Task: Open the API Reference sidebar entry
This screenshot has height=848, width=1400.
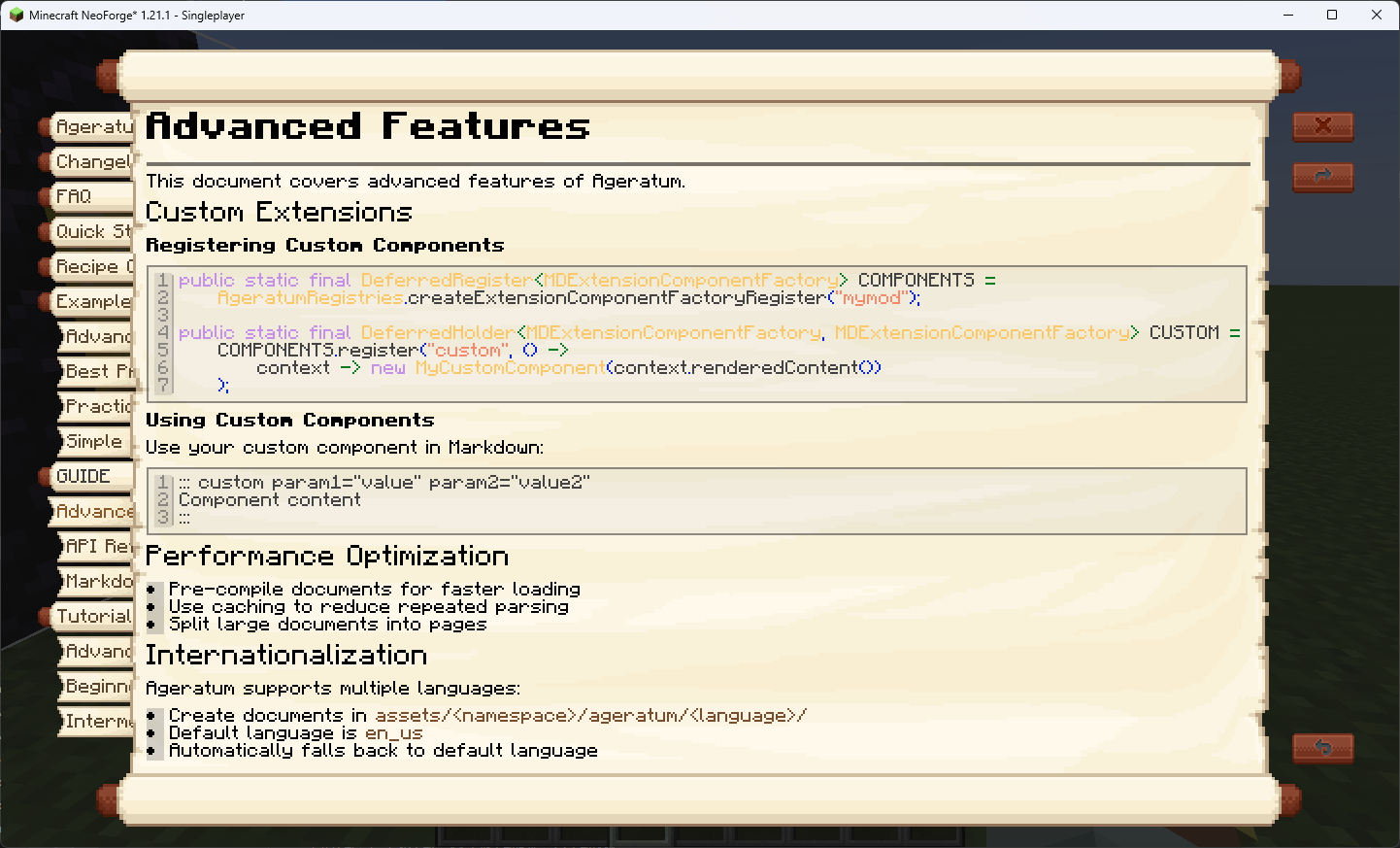Action: click(95, 547)
